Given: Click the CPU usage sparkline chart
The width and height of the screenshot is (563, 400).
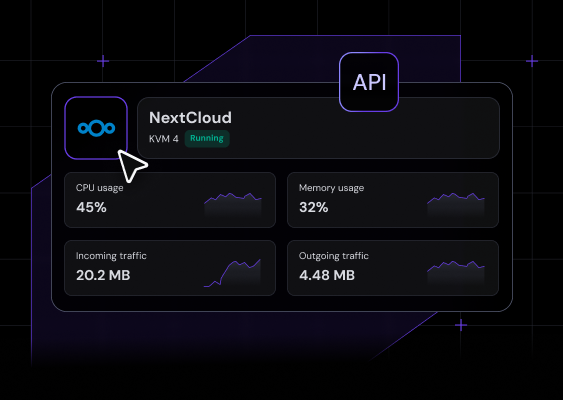Looking at the screenshot, I should tap(233, 205).
